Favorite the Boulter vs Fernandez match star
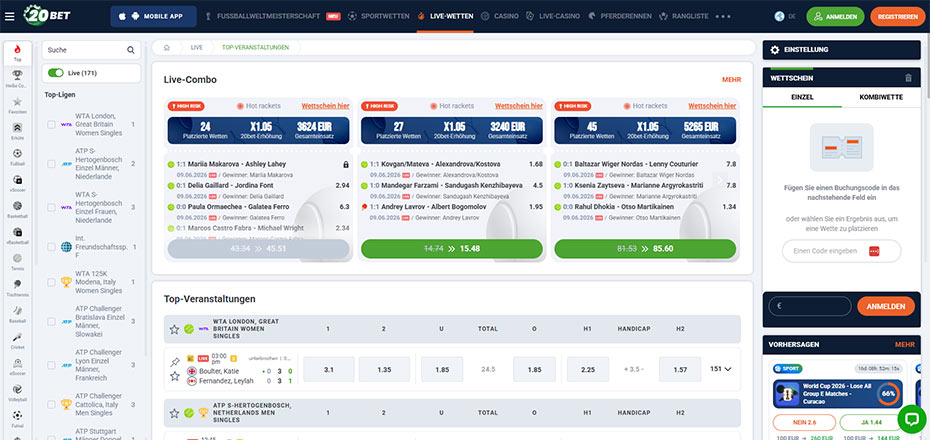The width and height of the screenshot is (930, 440). tap(174, 376)
